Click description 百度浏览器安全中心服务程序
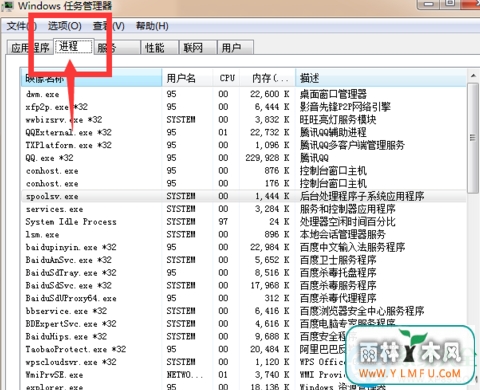 point(362,311)
